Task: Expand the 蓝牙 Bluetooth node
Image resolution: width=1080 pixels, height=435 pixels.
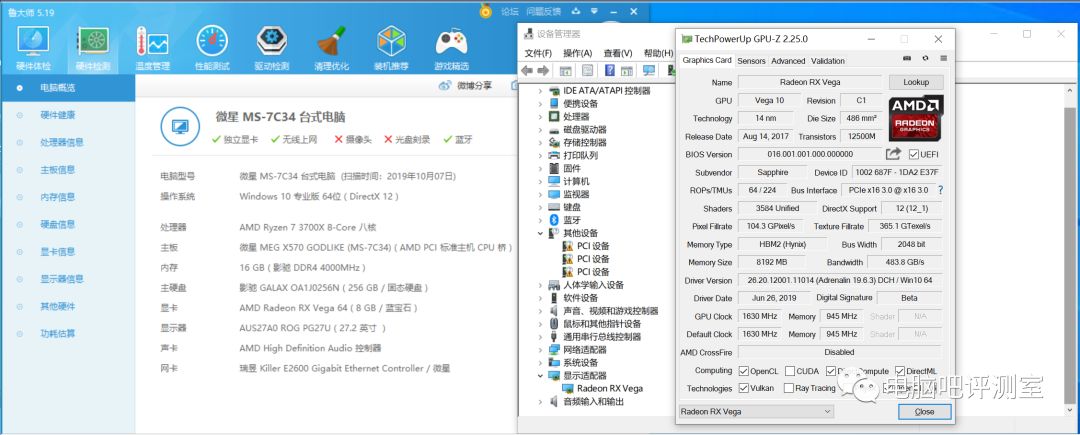Action: click(541, 220)
